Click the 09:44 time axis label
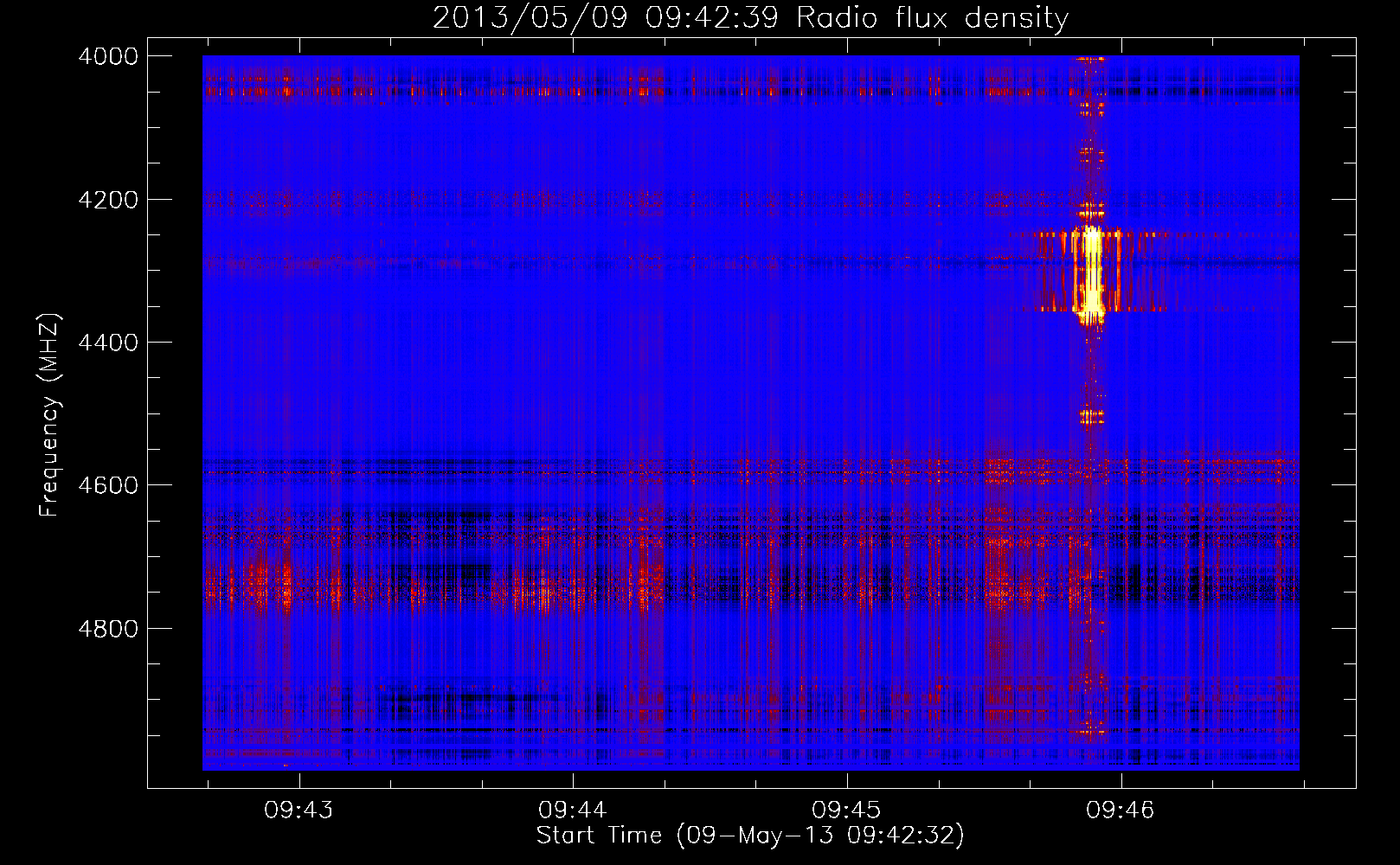 (572, 810)
